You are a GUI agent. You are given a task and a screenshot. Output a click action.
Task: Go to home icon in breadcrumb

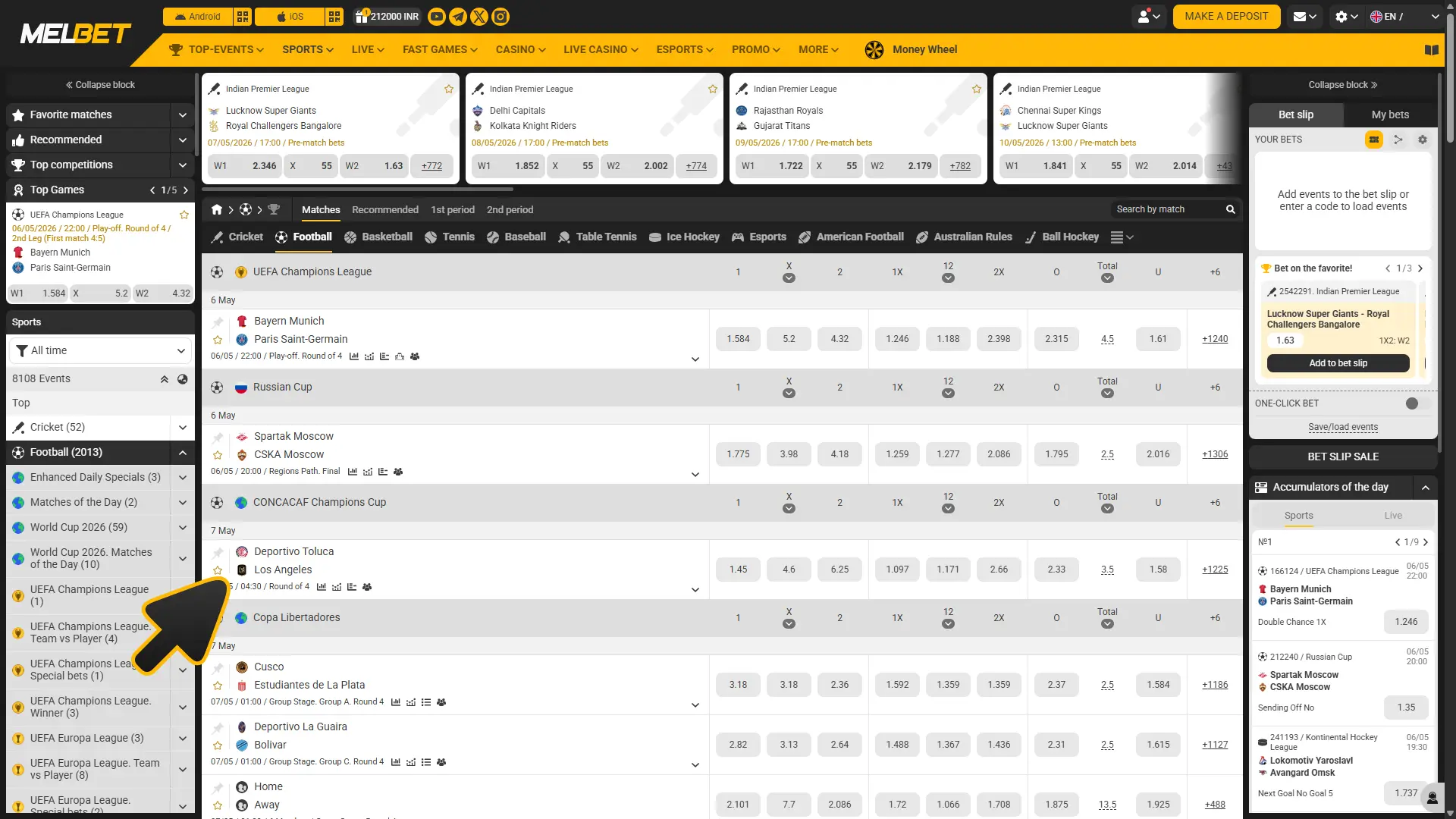click(x=217, y=210)
